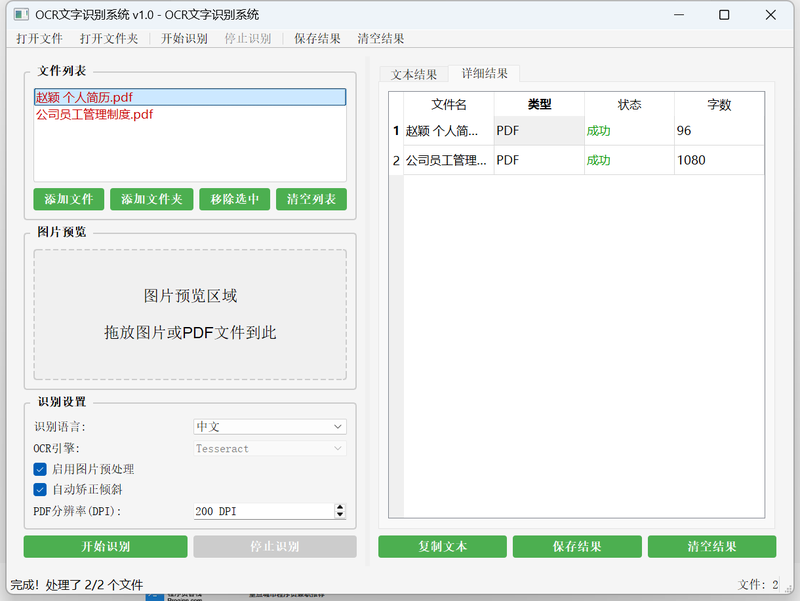This screenshot has height=601, width=800.
Task: Disable the 自动矫正倾斜 checkbox
Action: [x=40, y=490]
